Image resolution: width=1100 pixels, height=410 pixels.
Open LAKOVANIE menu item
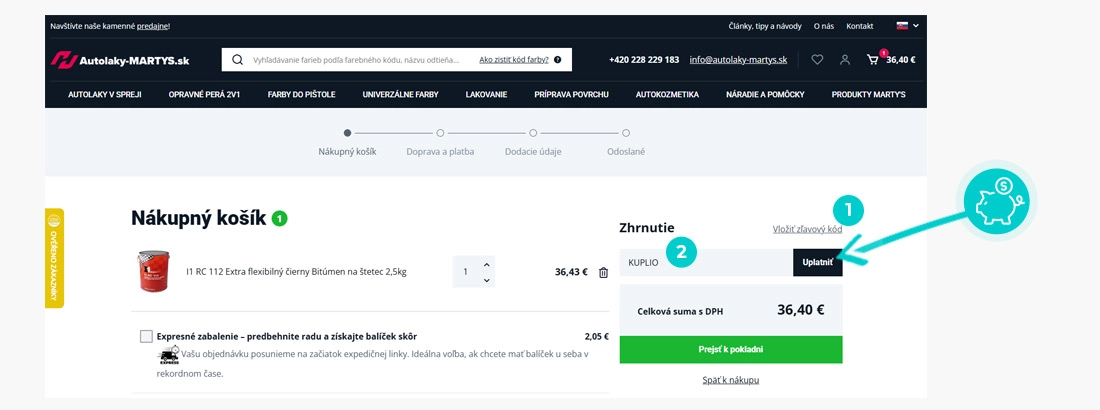pyautogui.click(x=486, y=94)
